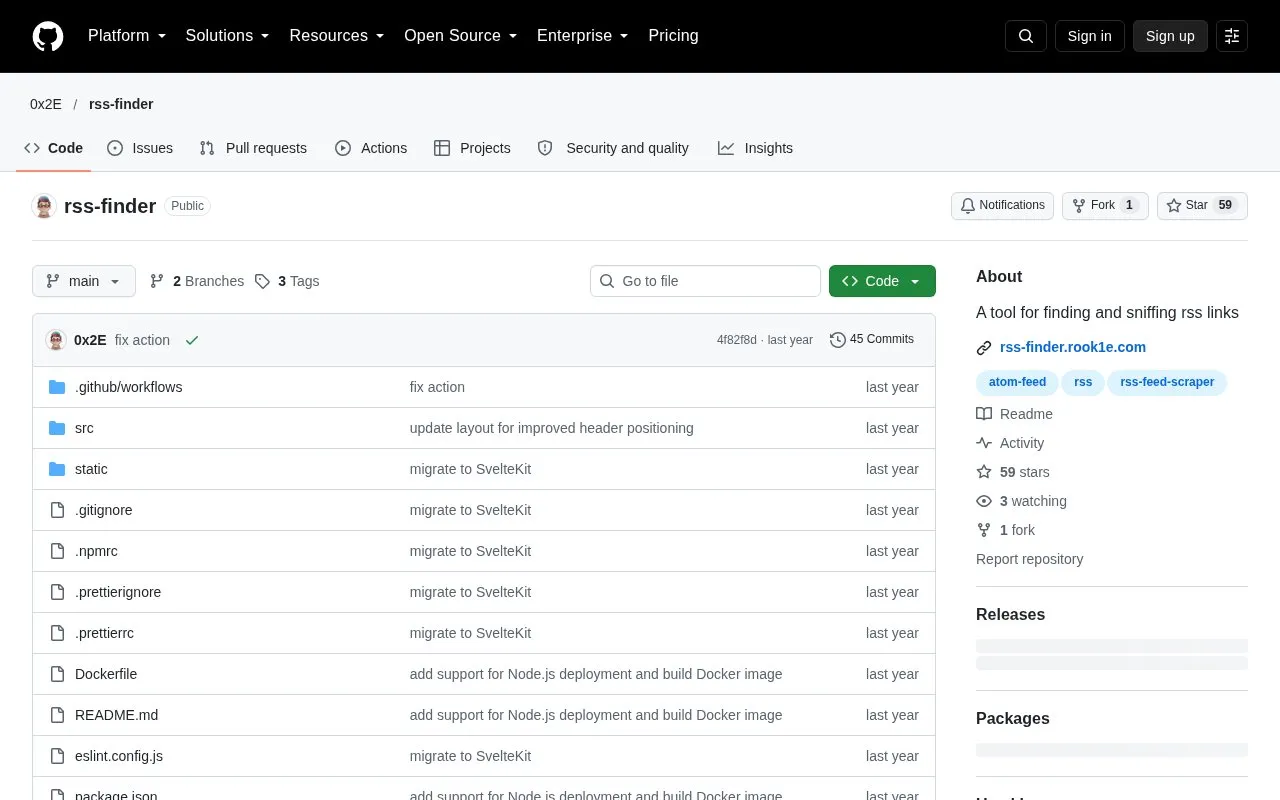Screen dimensions: 1280x800
Task: Switch to the Issues tab
Action: coord(140,148)
